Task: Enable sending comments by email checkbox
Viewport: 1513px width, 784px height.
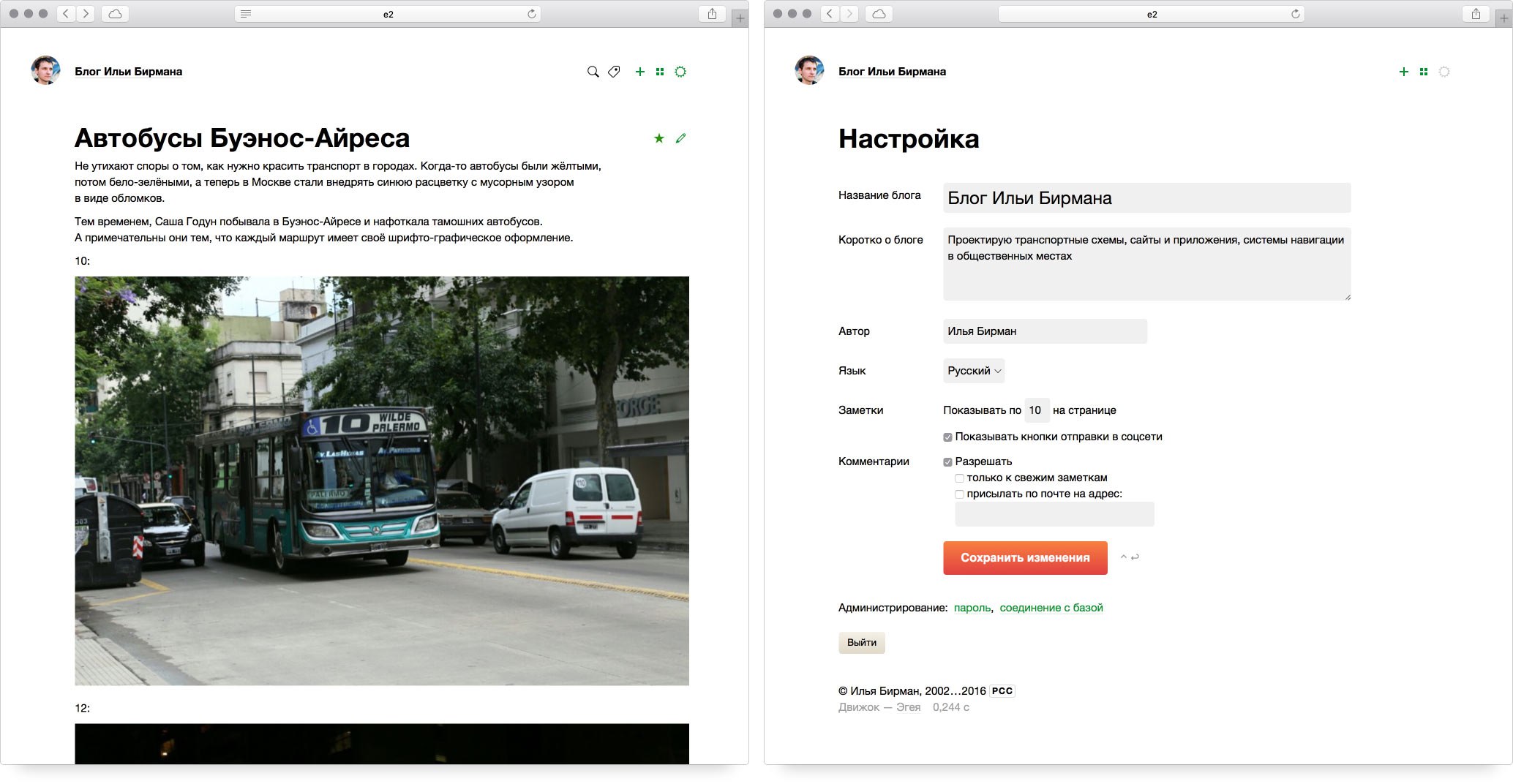Action: point(959,494)
